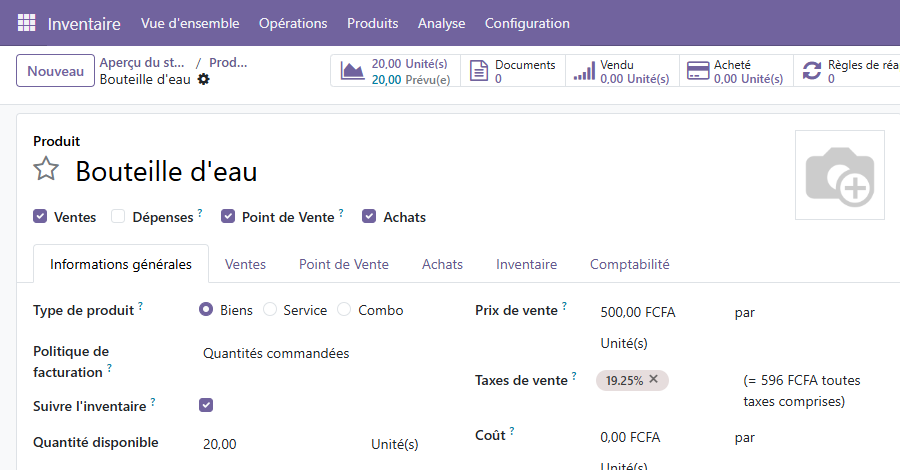Open the 20,00 Unité(s) stock button

[395, 71]
